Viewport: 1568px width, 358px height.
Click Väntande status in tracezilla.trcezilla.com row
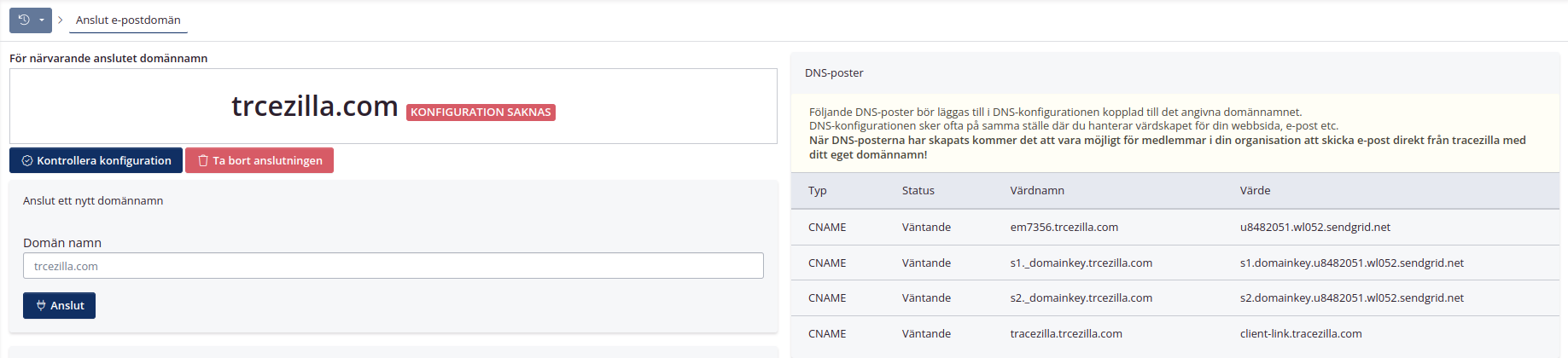[x=926, y=334]
